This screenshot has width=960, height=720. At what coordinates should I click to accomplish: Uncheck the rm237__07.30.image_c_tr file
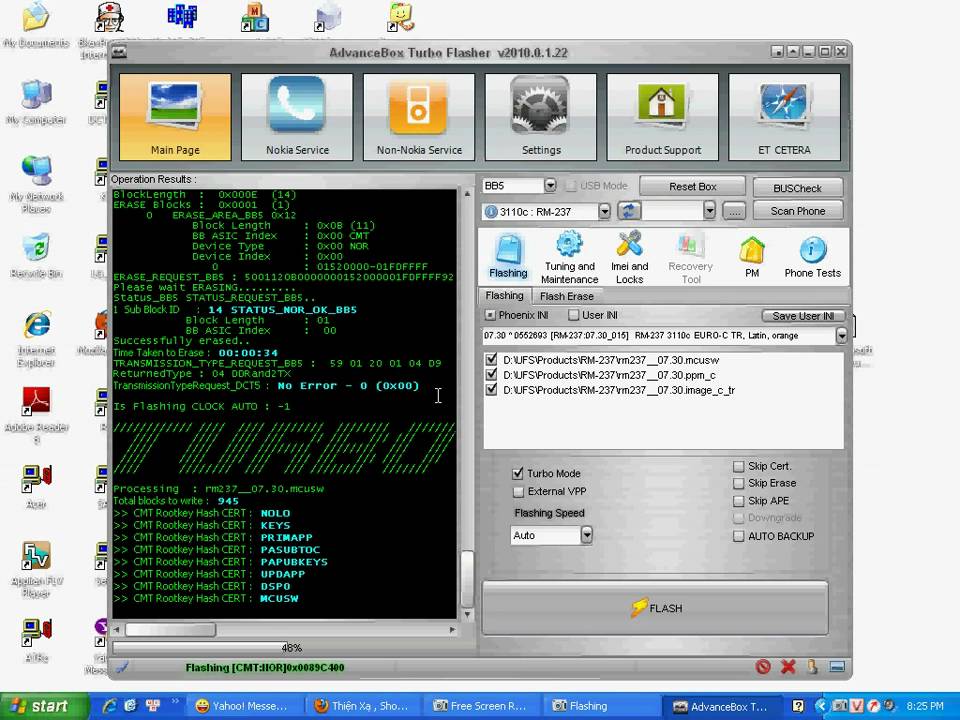[x=491, y=389]
